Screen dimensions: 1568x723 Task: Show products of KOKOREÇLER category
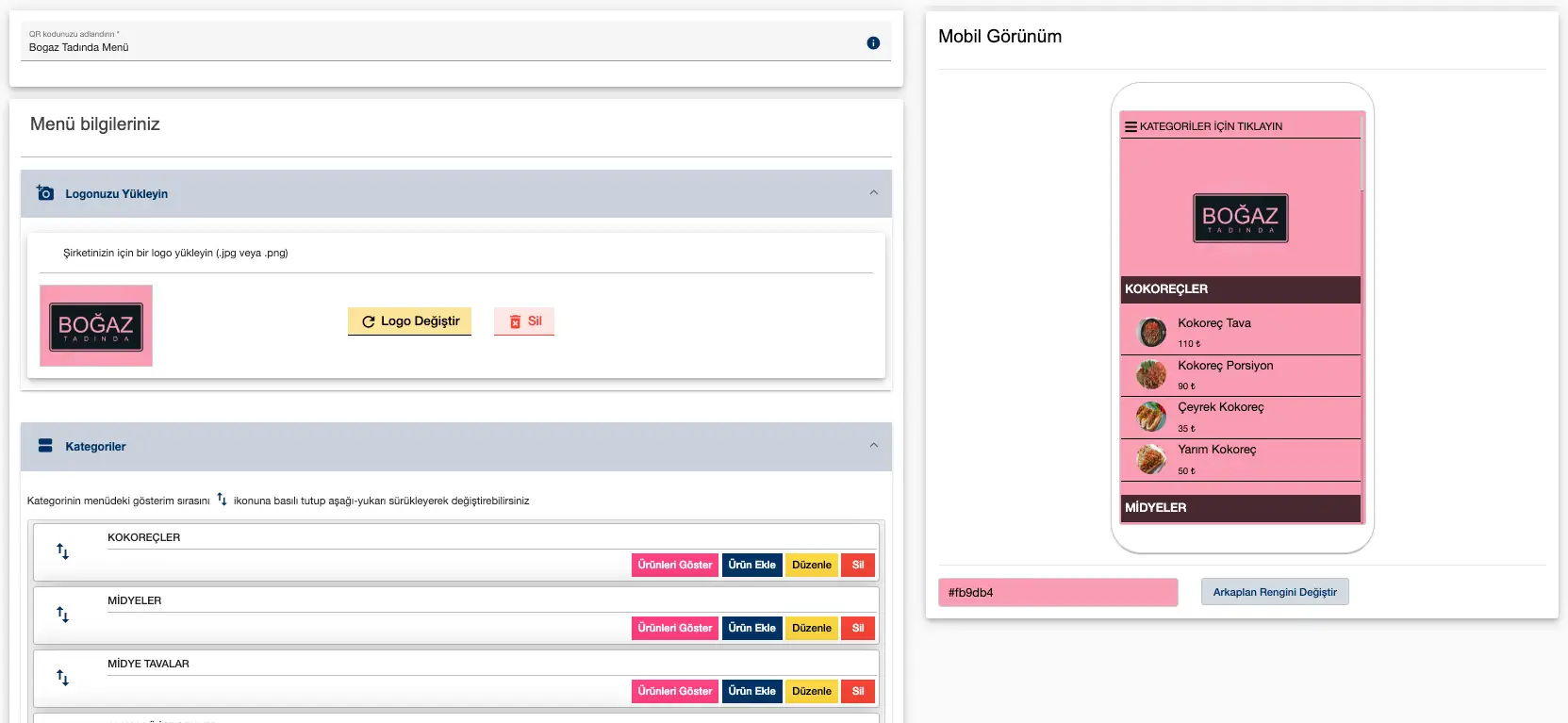[x=674, y=566]
